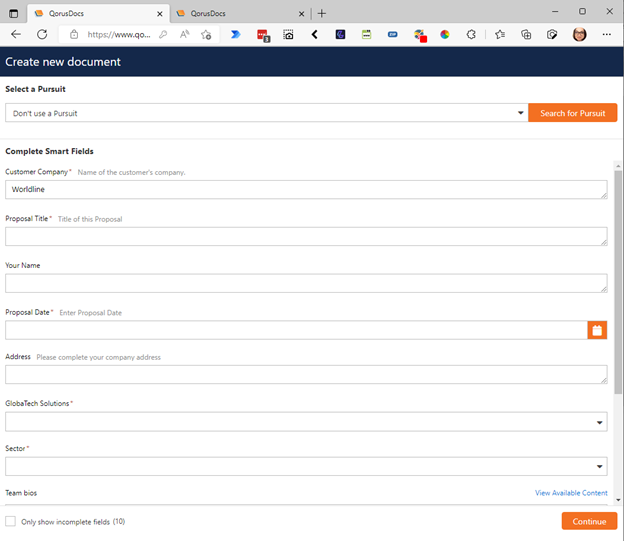Click the red calendar extension icon
The image size is (624, 541).
[x=263, y=35]
